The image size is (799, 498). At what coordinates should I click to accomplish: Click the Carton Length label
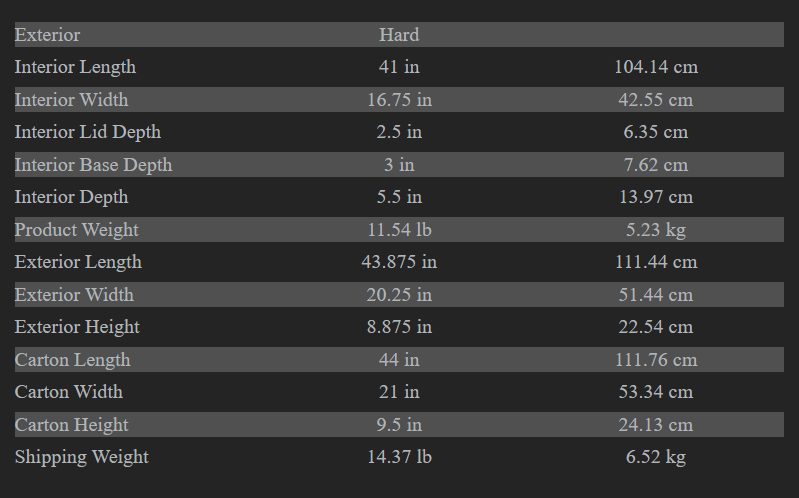(x=72, y=360)
